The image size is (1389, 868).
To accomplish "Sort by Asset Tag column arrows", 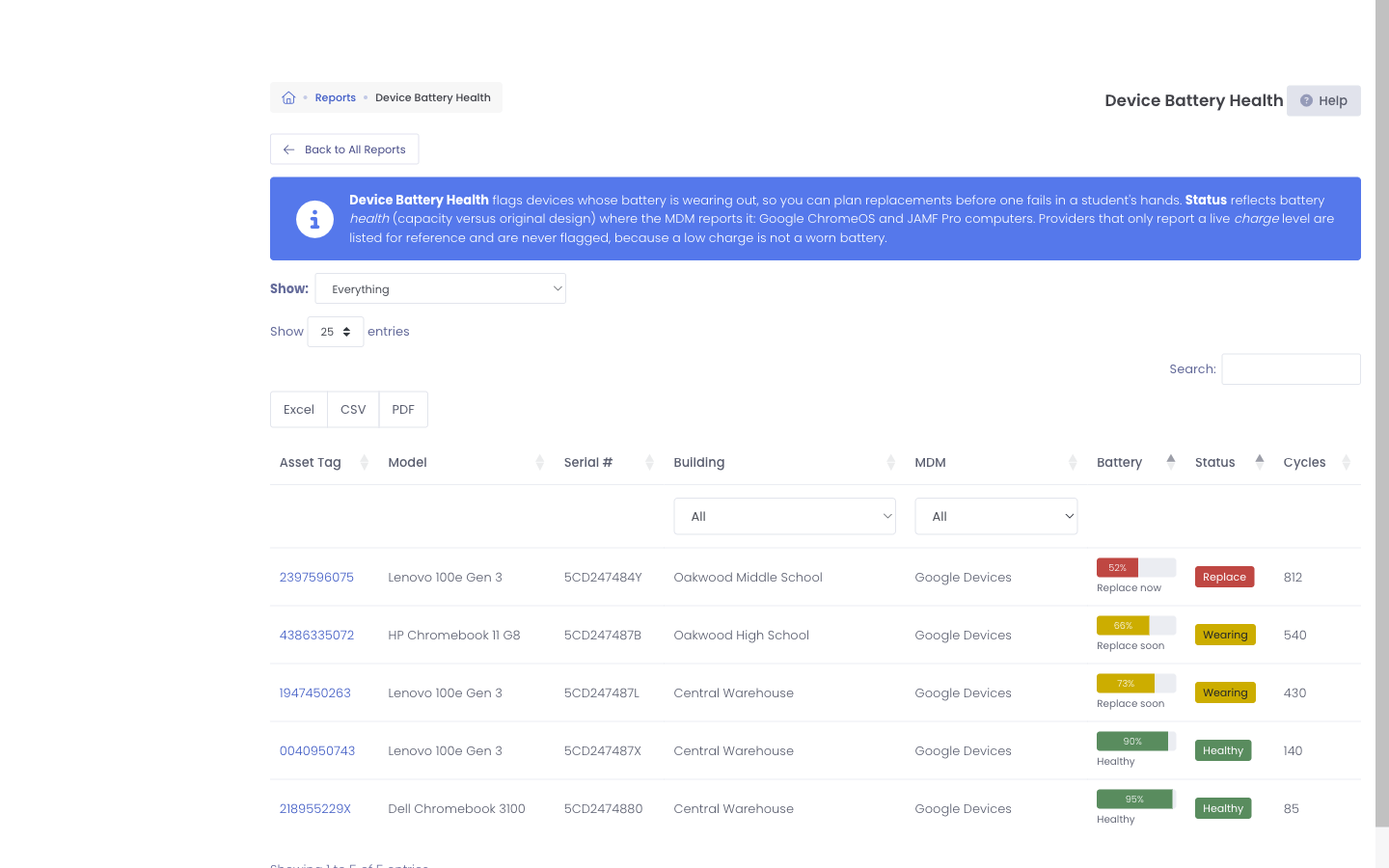I will (x=364, y=462).
